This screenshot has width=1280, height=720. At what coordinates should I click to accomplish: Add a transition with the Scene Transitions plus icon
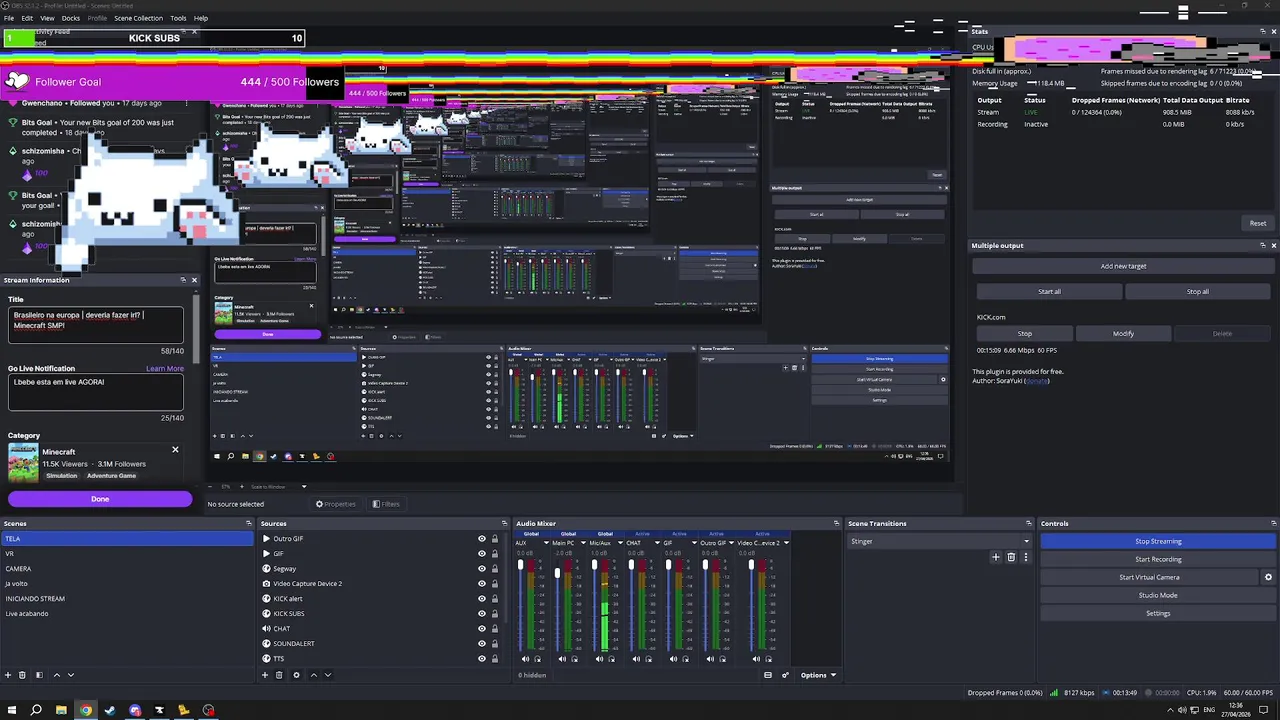click(995, 557)
